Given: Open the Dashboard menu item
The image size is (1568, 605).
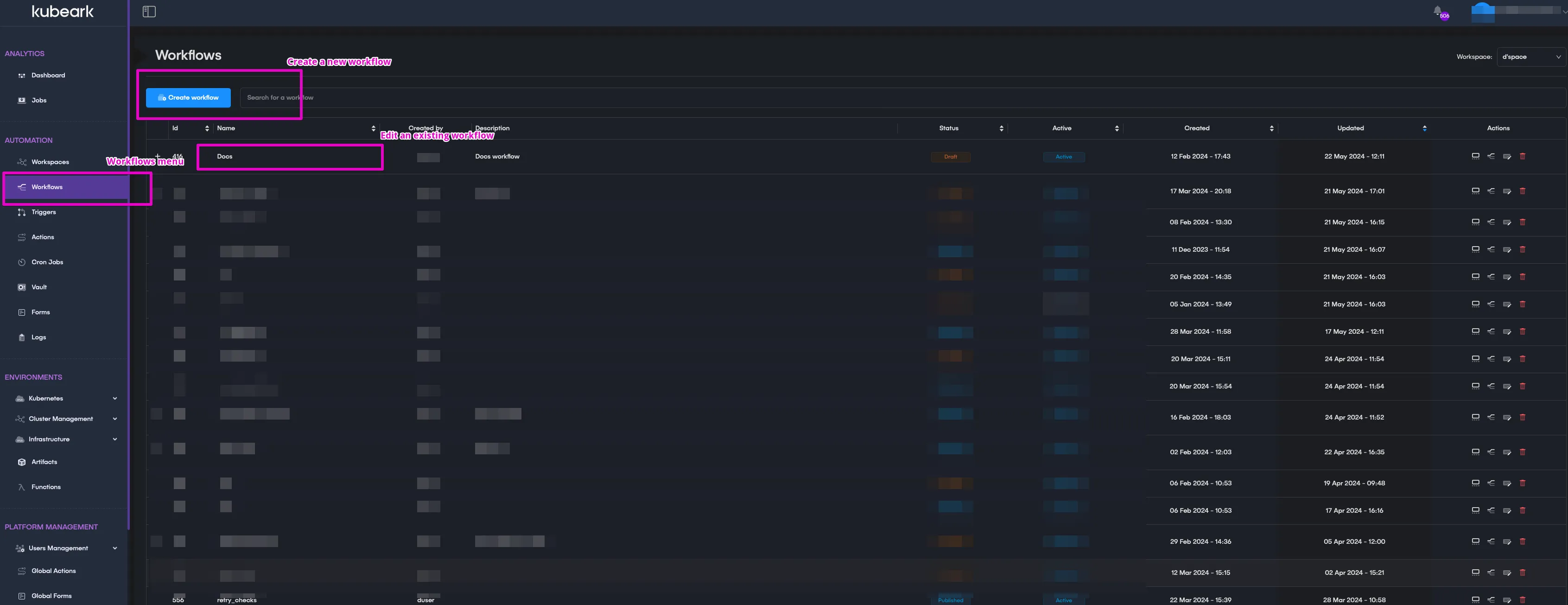Looking at the screenshot, I should [48, 76].
